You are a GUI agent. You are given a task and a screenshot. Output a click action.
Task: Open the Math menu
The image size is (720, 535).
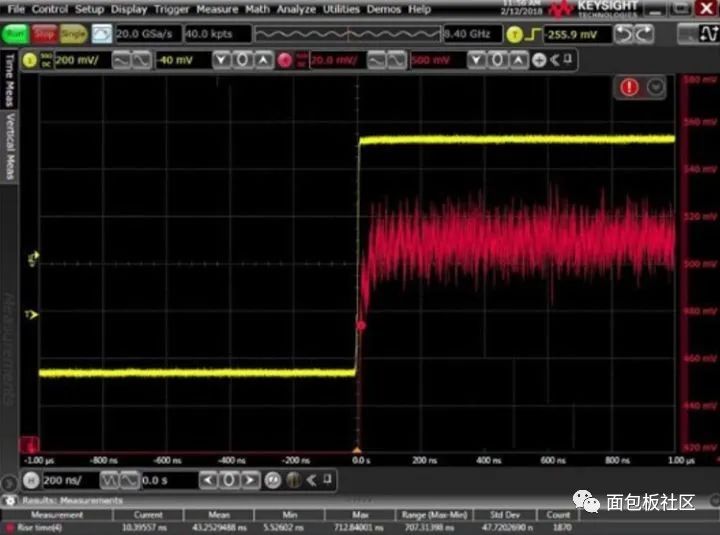(257, 9)
